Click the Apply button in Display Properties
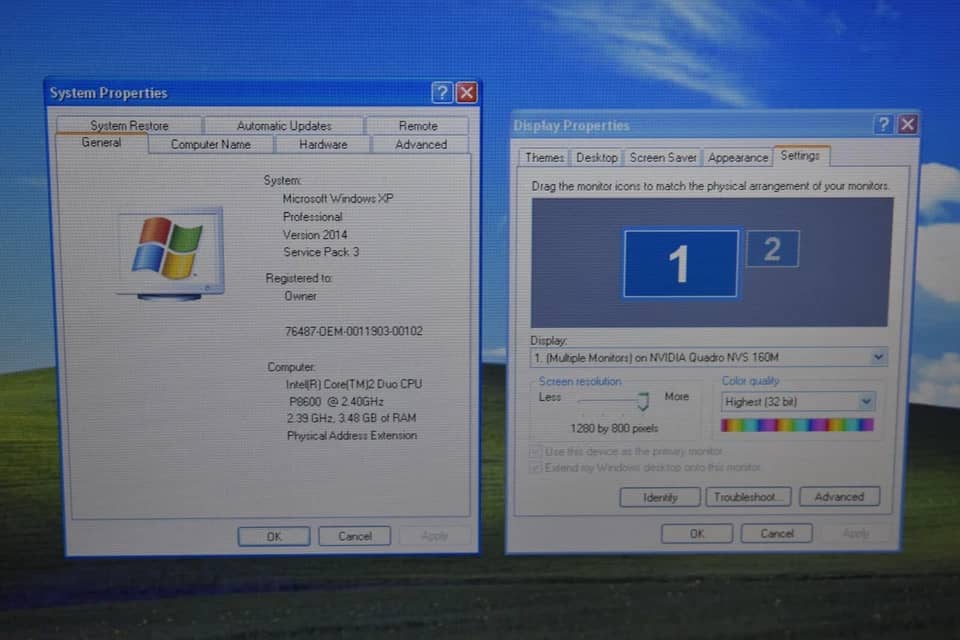Image resolution: width=960 pixels, height=640 pixels. point(855,533)
